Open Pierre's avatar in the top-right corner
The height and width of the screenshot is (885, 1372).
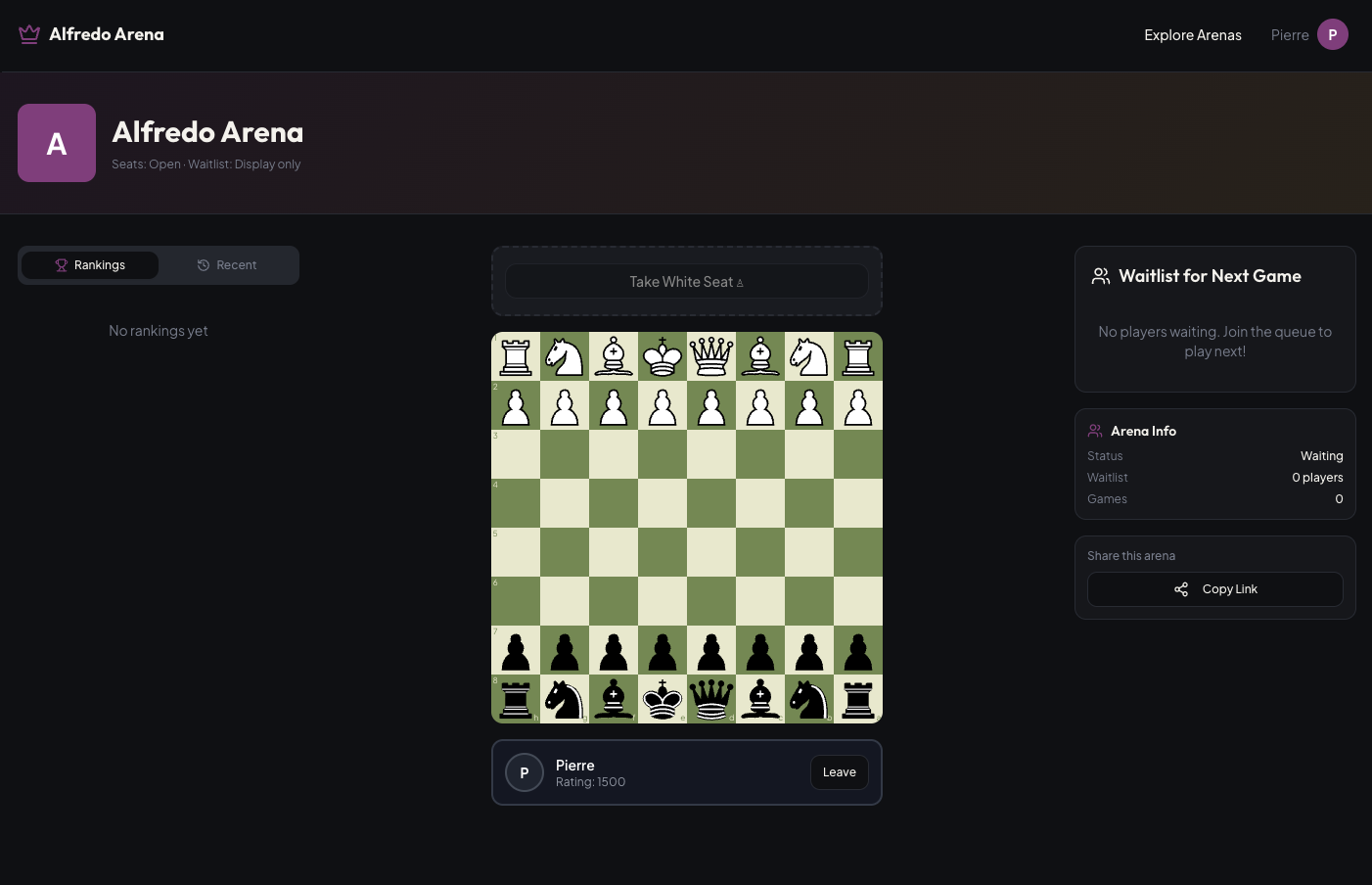(x=1333, y=33)
